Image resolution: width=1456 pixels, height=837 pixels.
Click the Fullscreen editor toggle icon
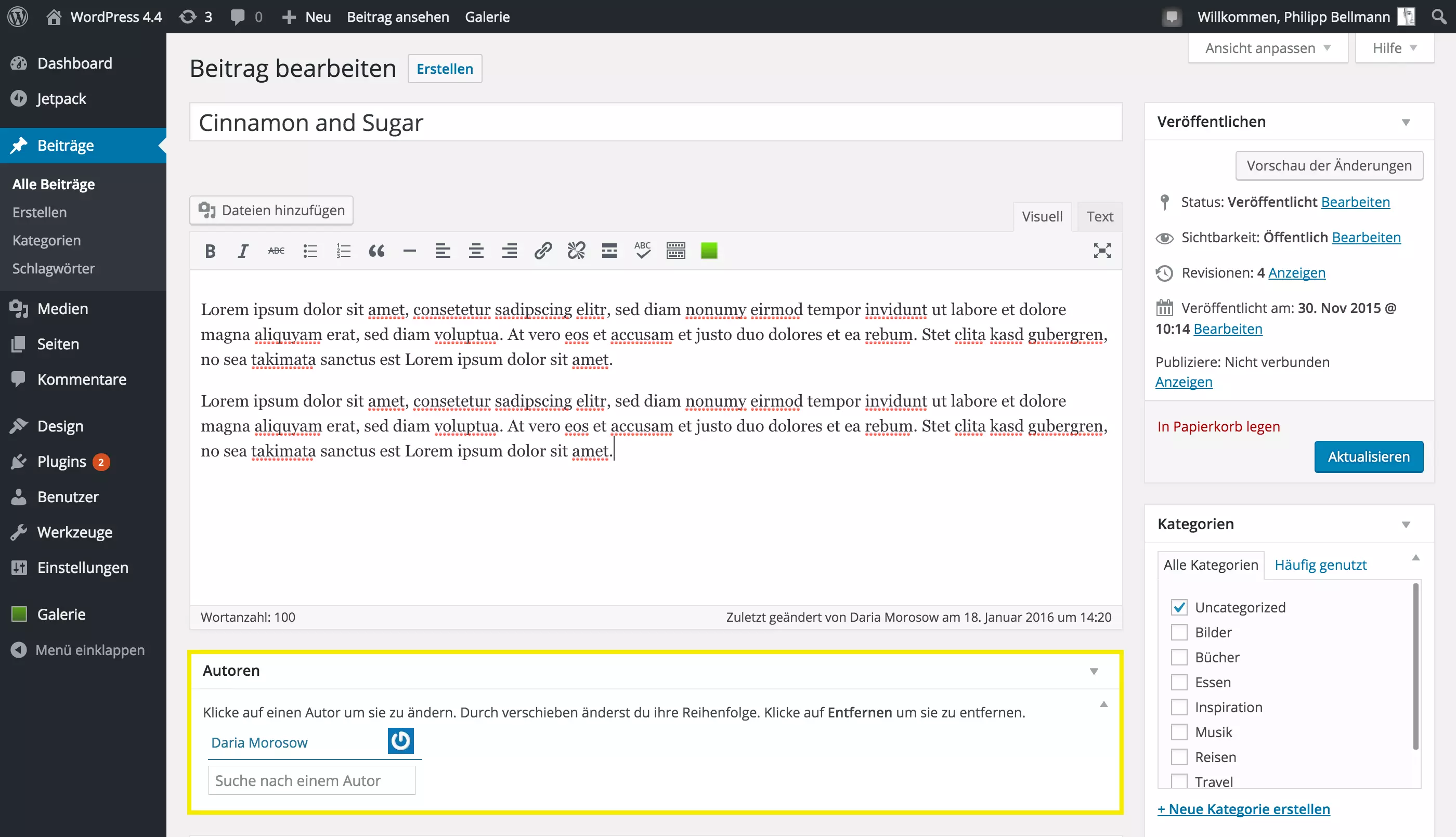(x=1102, y=250)
